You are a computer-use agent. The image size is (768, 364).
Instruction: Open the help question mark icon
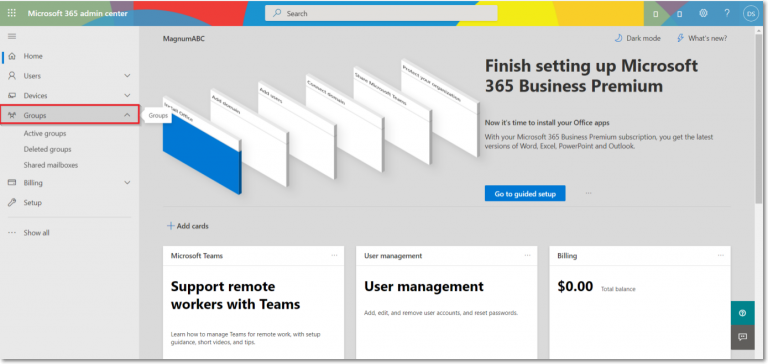click(727, 13)
